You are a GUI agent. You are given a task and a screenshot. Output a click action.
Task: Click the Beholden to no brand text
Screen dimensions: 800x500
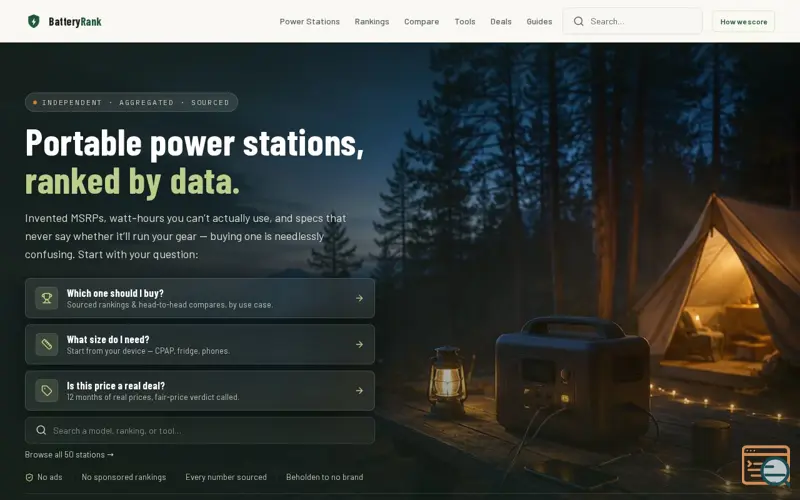coord(324,477)
